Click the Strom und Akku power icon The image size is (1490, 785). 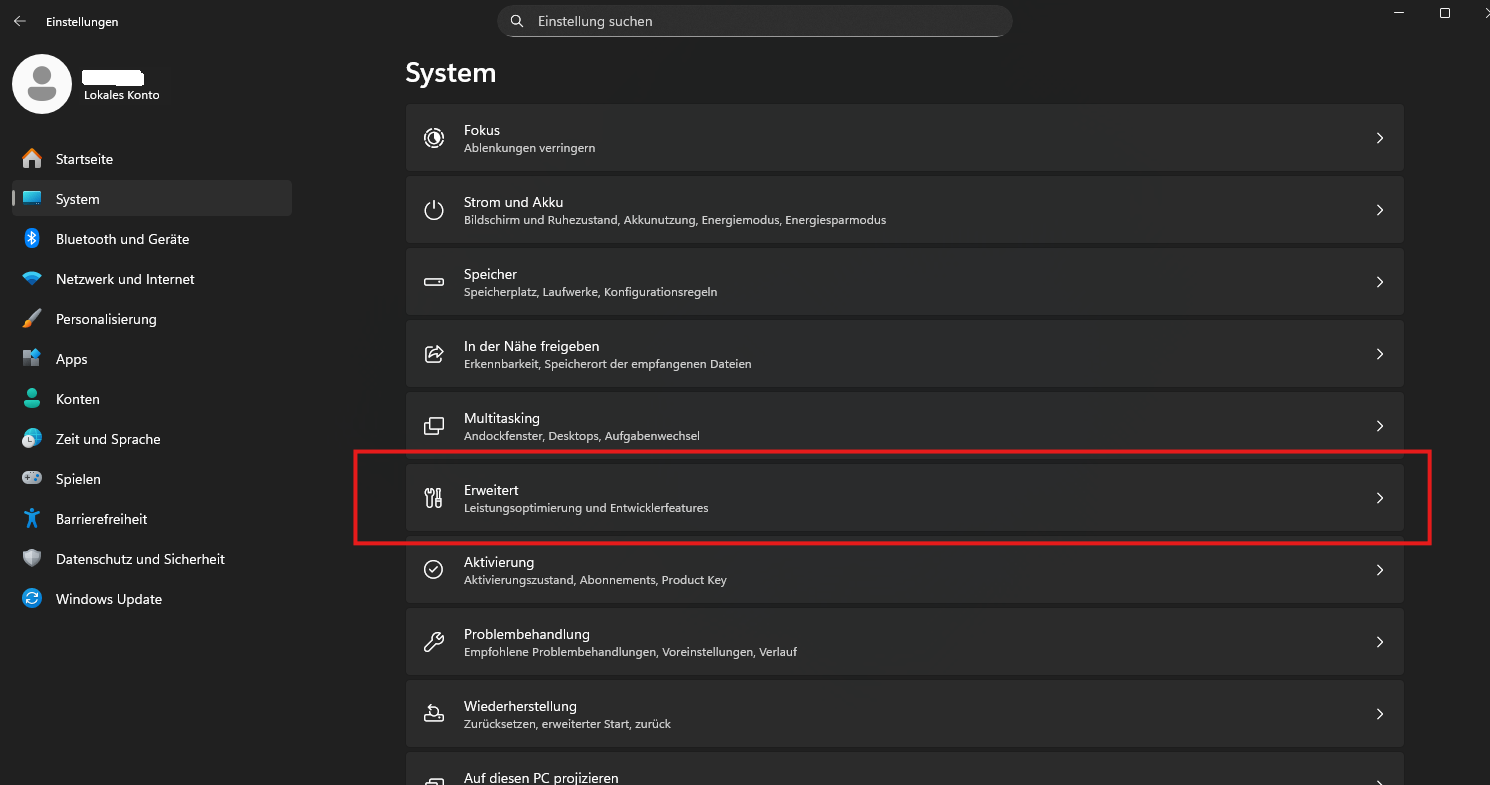tap(434, 210)
